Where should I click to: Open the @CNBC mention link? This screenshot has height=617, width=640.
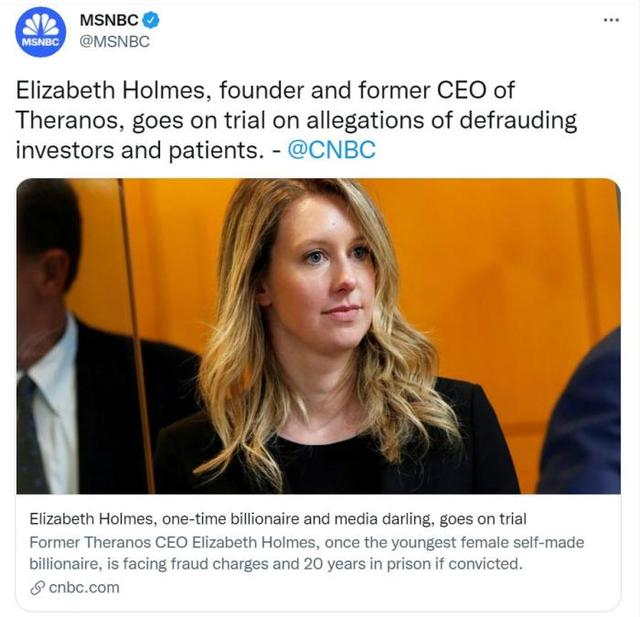[x=330, y=149]
